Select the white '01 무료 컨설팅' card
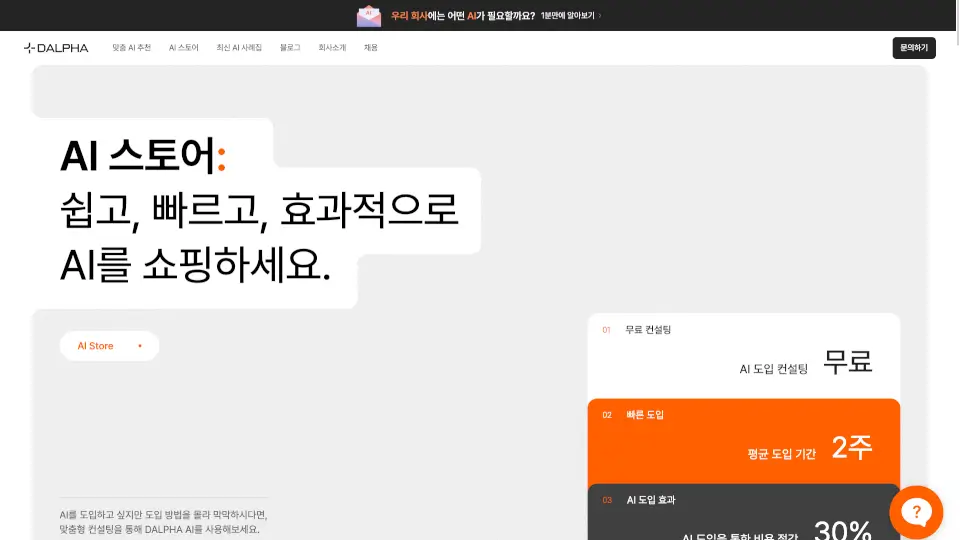 [743, 356]
